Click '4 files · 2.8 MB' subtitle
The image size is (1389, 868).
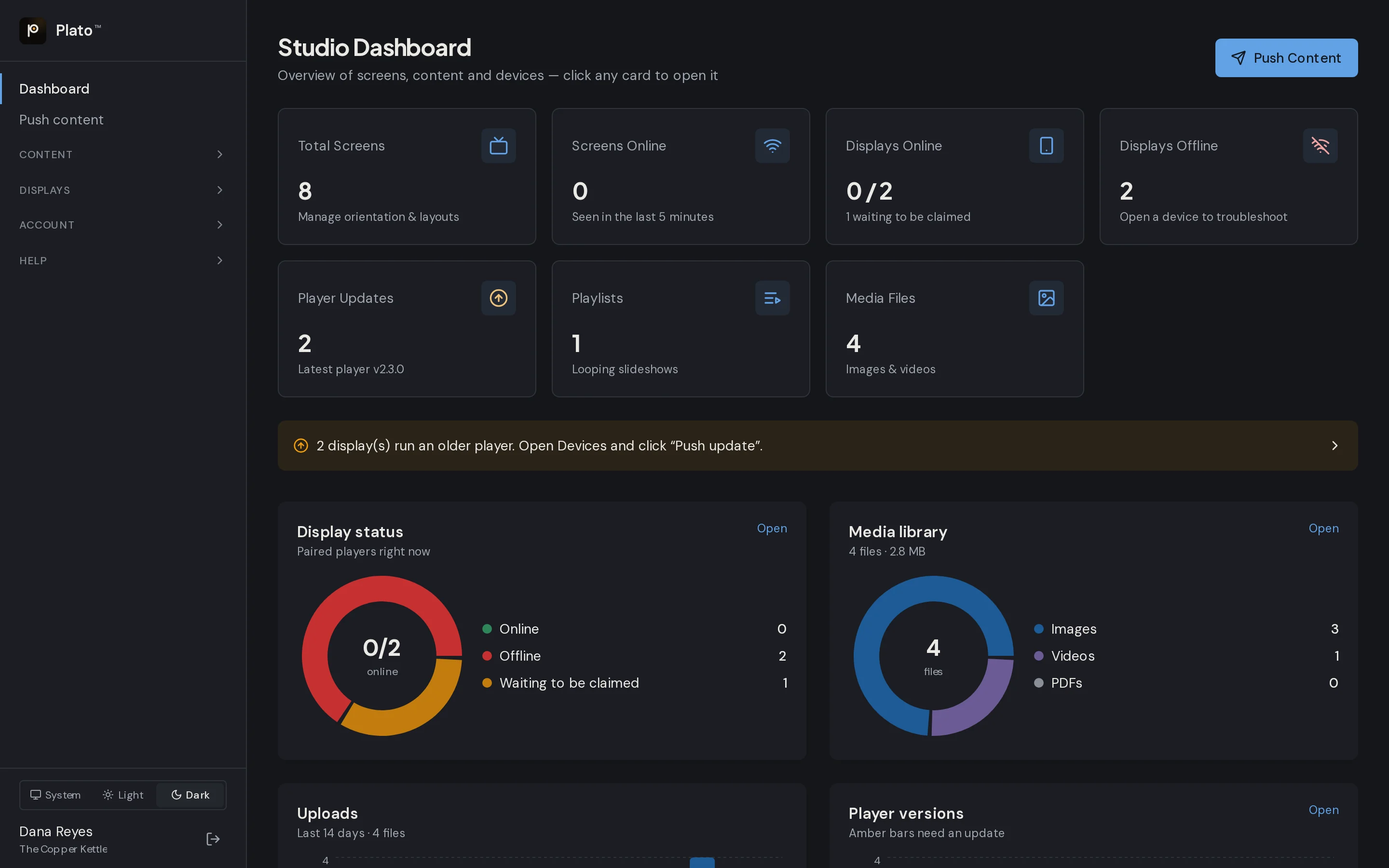887,551
